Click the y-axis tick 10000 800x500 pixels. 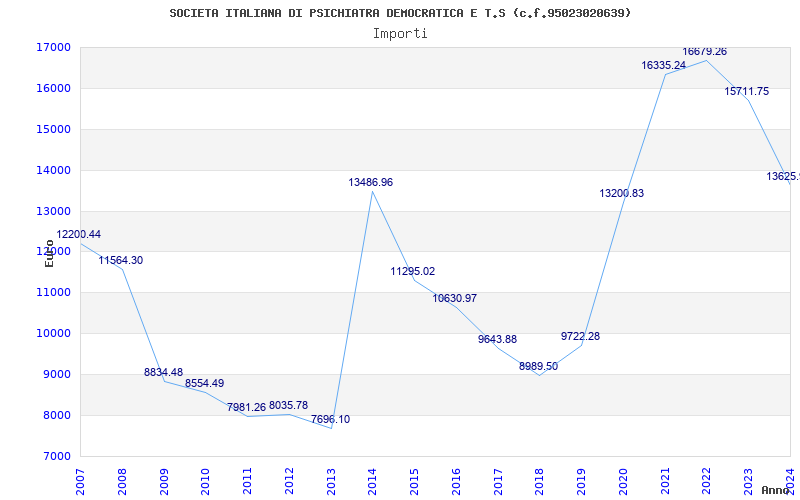53,334
